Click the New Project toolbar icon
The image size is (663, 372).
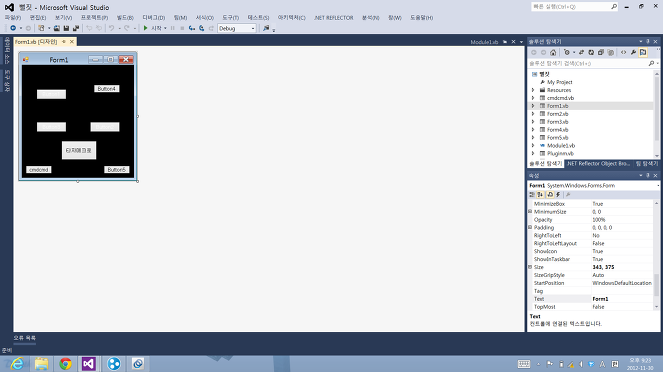pos(41,28)
